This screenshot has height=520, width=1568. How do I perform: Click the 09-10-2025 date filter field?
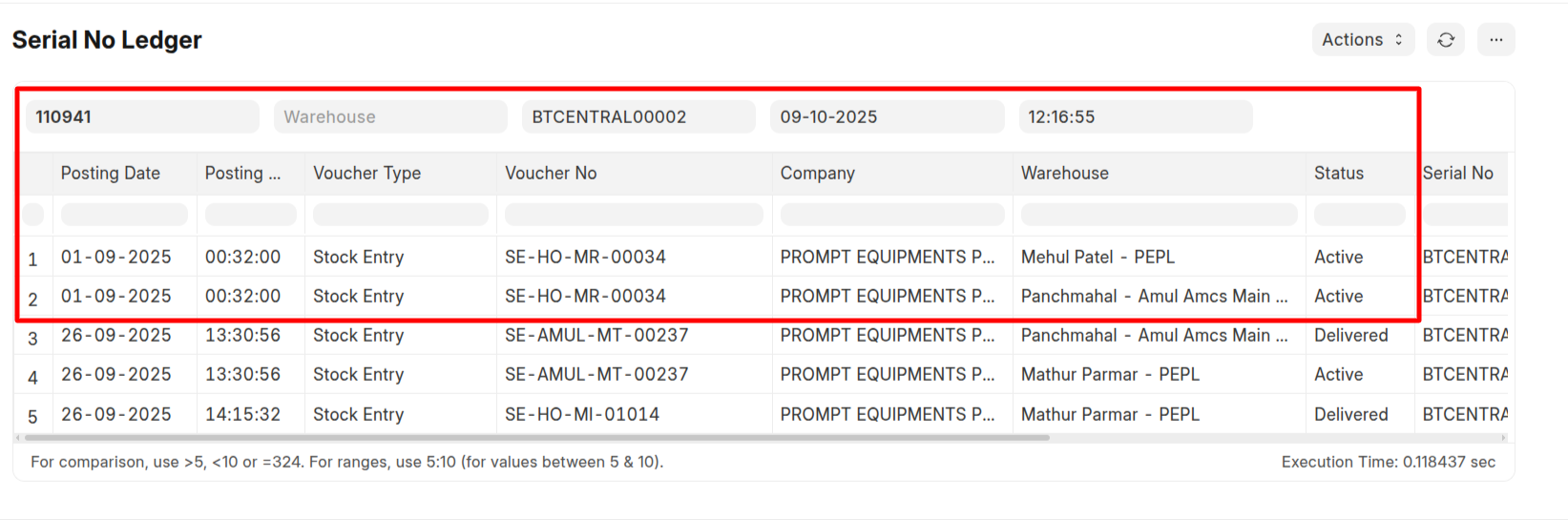coord(887,117)
